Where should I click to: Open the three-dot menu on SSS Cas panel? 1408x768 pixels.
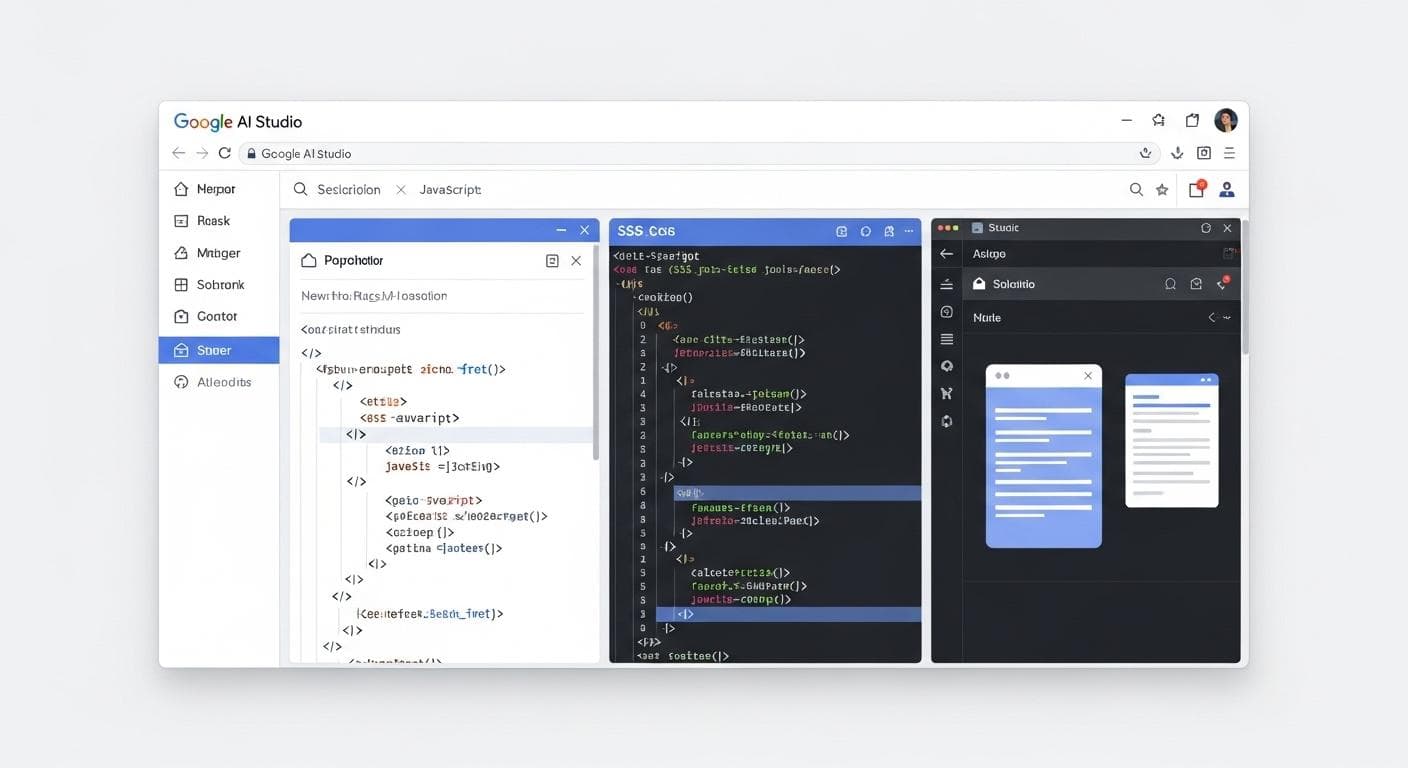pyautogui.click(x=908, y=230)
